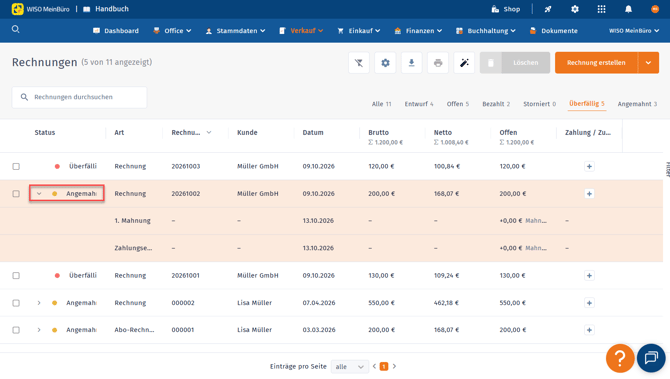Open the apps grid icon
Viewport: 670px width, 379px height.
tap(601, 9)
